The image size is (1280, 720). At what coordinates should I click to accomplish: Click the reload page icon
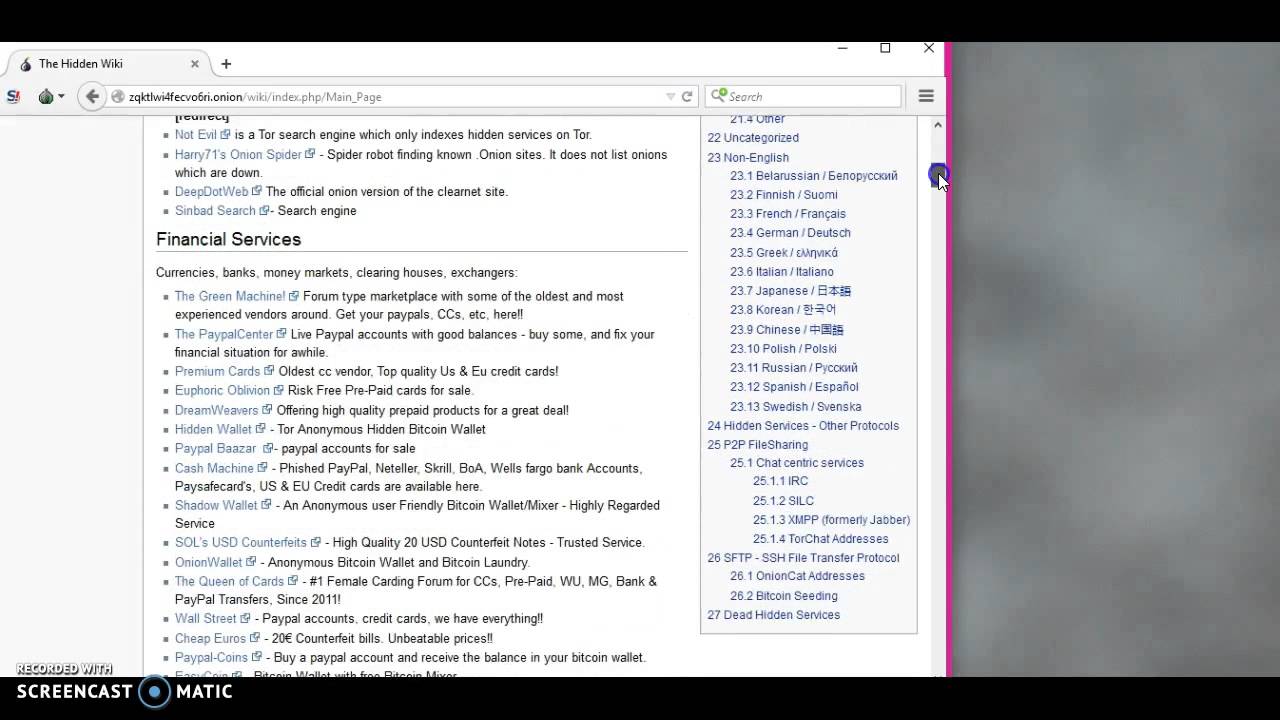click(687, 97)
